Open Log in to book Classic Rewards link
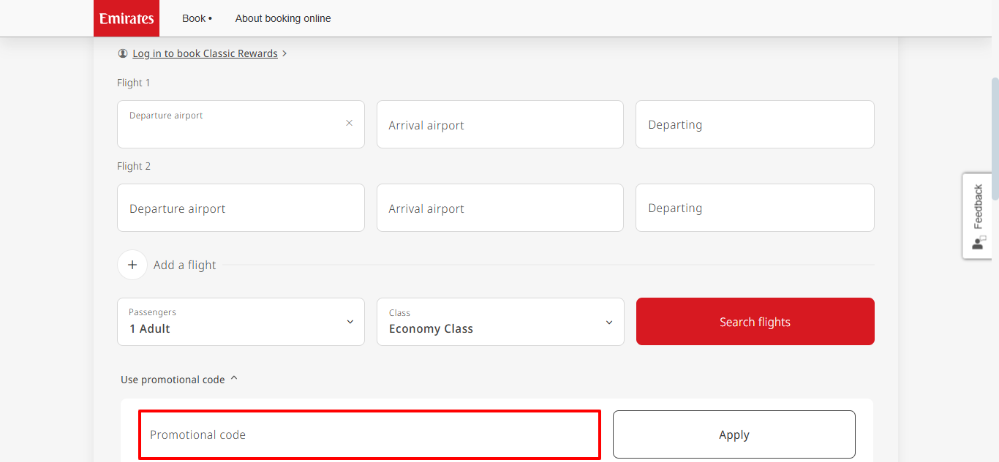This screenshot has width=999, height=462. 205,54
